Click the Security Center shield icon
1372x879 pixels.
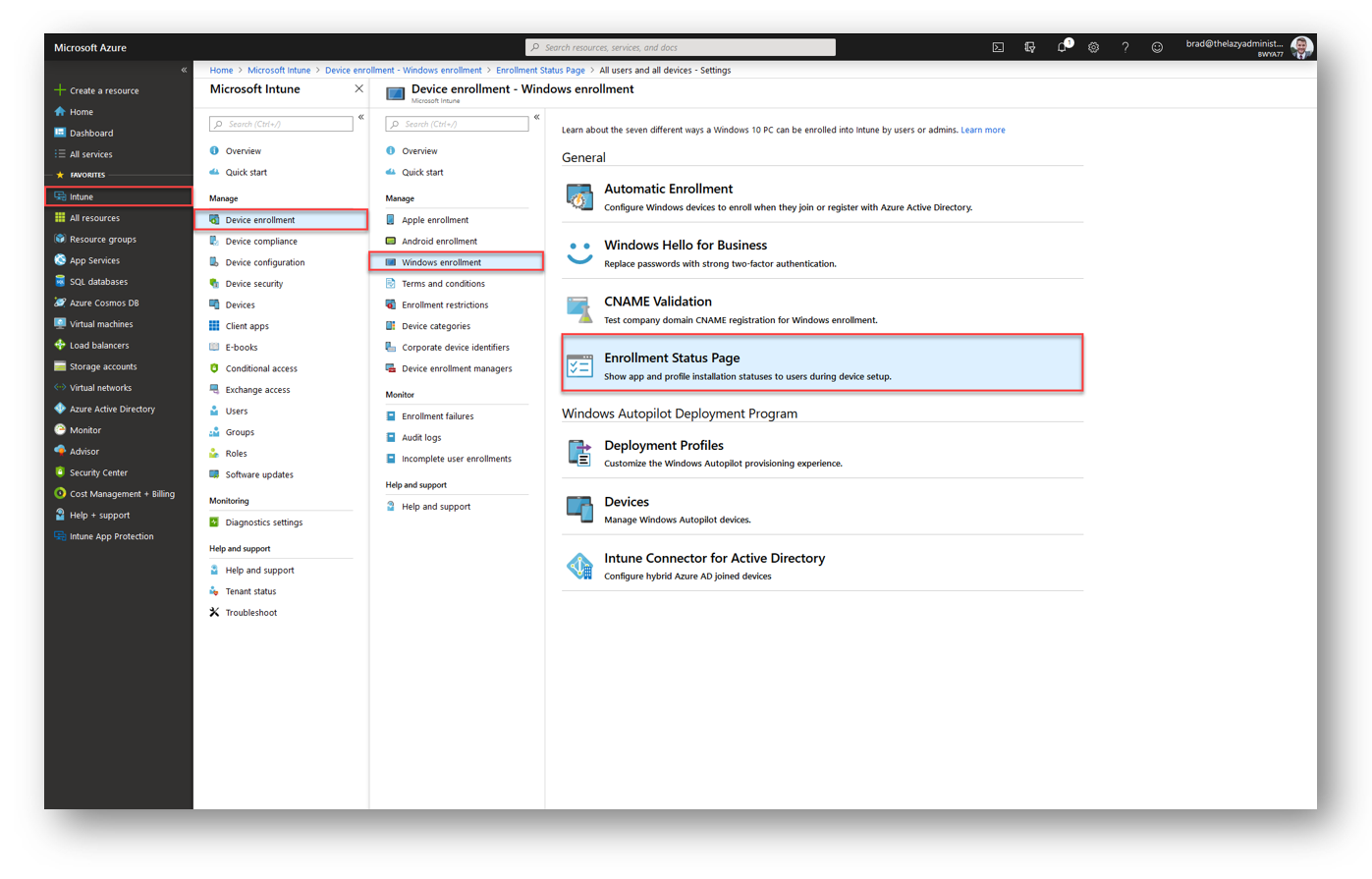(x=60, y=472)
